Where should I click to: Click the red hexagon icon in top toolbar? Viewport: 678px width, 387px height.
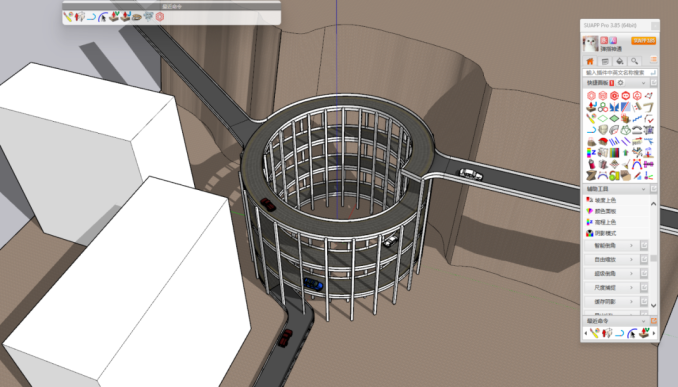(x=160, y=17)
